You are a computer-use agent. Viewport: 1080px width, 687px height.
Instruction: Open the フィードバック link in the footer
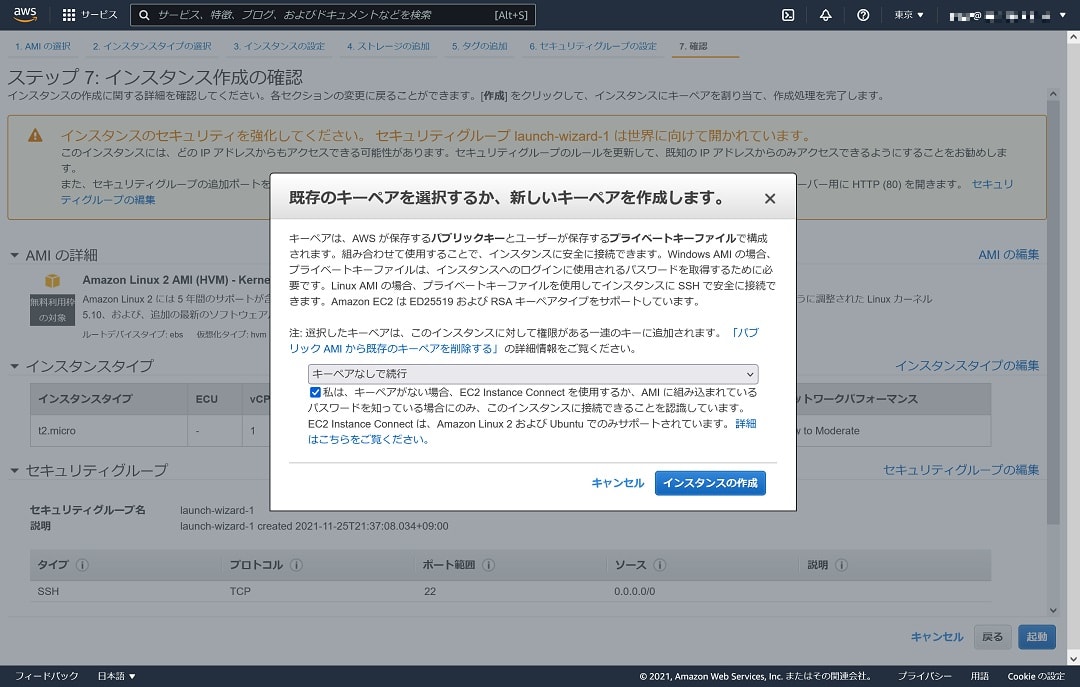pos(47,676)
